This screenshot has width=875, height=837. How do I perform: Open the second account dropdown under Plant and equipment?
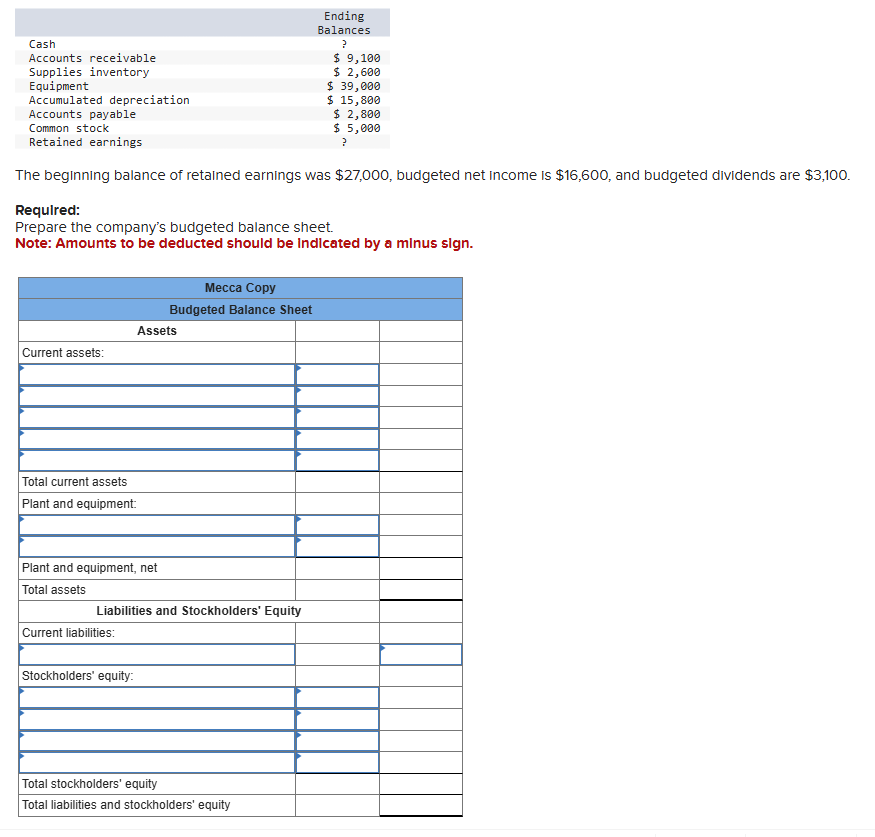pos(155,546)
